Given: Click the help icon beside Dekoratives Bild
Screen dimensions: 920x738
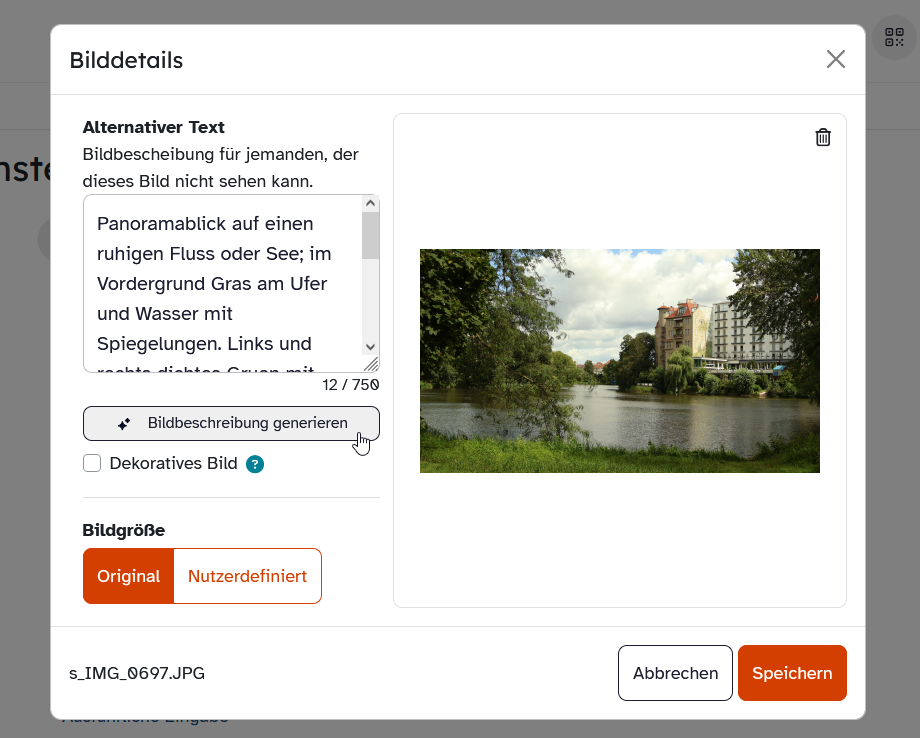Looking at the screenshot, I should tap(255, 464).
